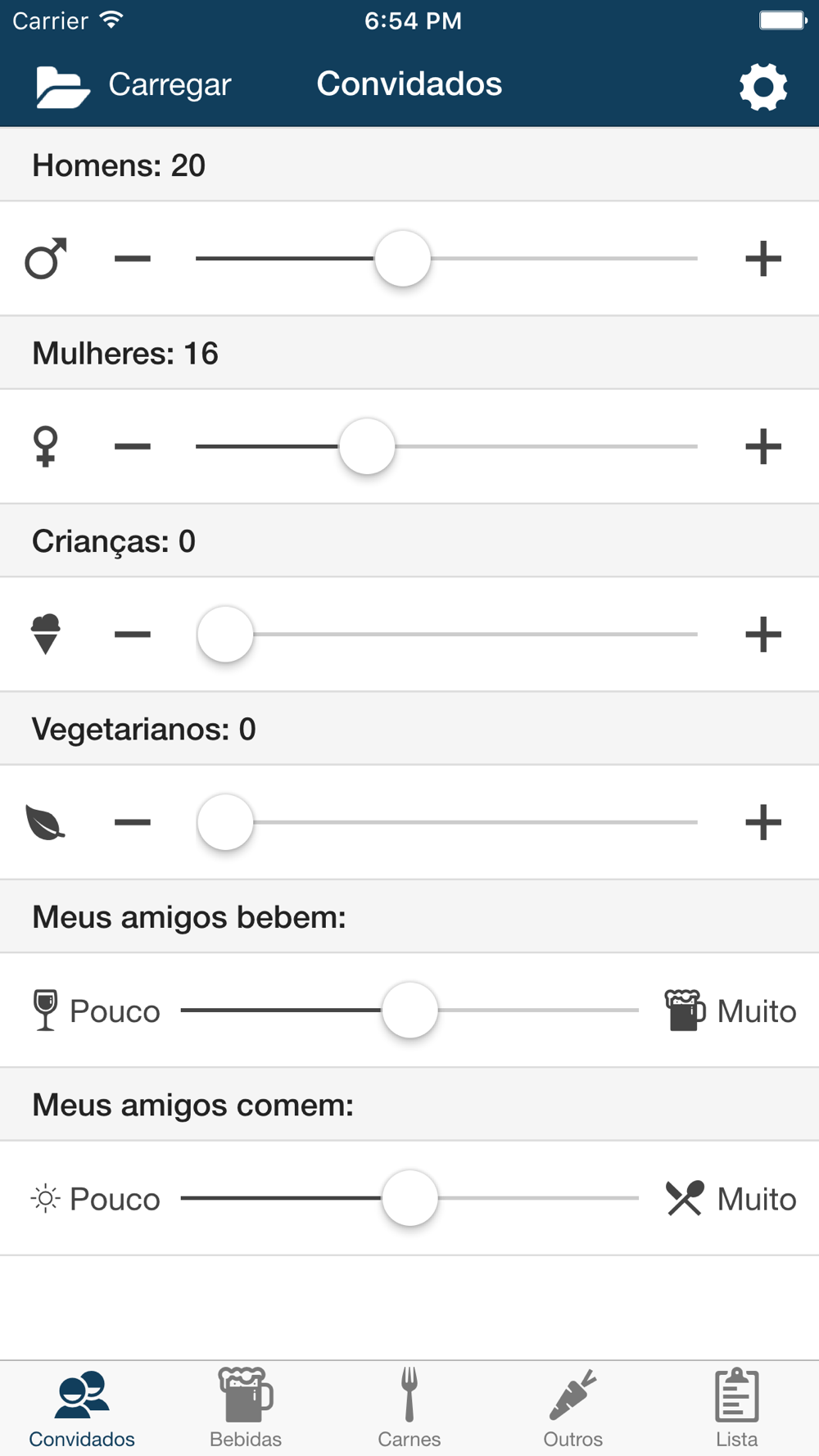Decrease Mulheres count with minus
This screenshot has height=1456, width=819.
click(133, 446)
